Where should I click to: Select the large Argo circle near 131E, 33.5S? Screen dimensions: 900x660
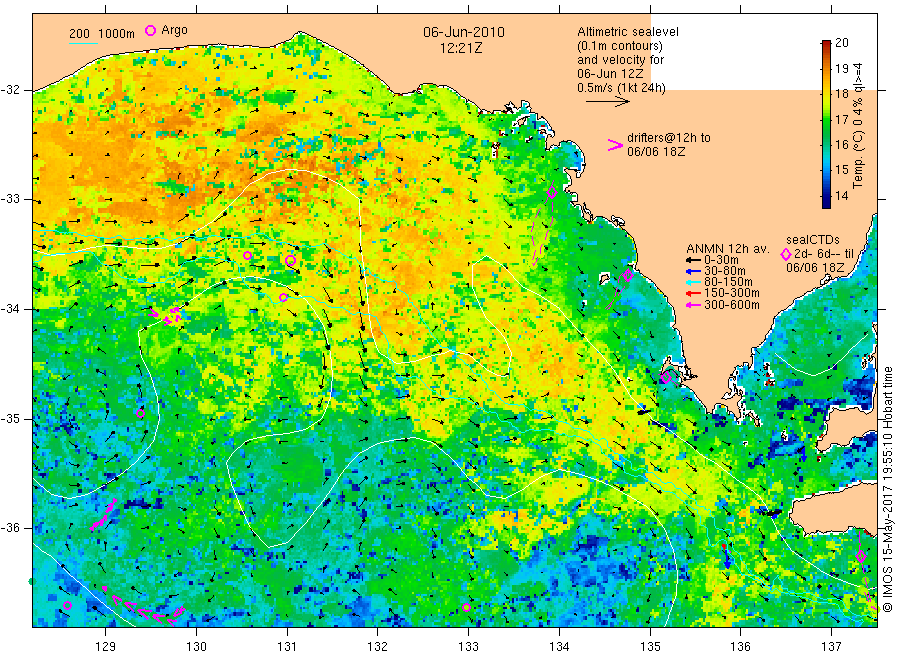(x=290, y=261)
